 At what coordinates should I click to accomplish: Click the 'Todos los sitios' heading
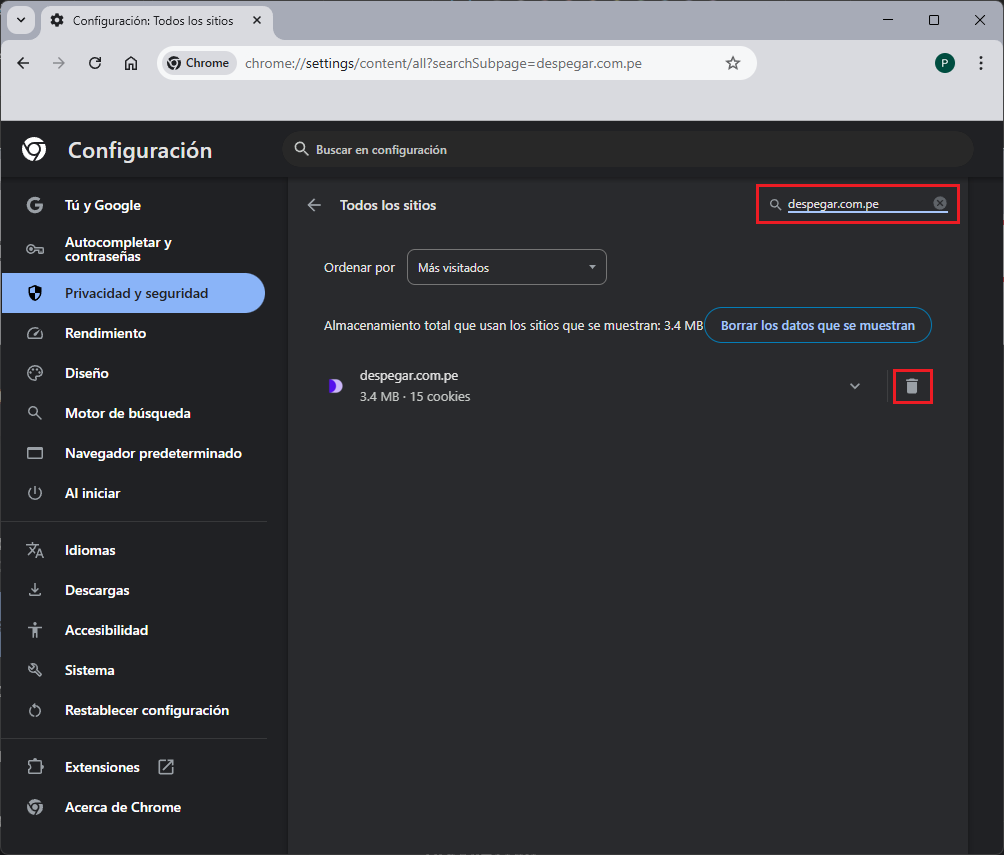[x=388, y=205]
